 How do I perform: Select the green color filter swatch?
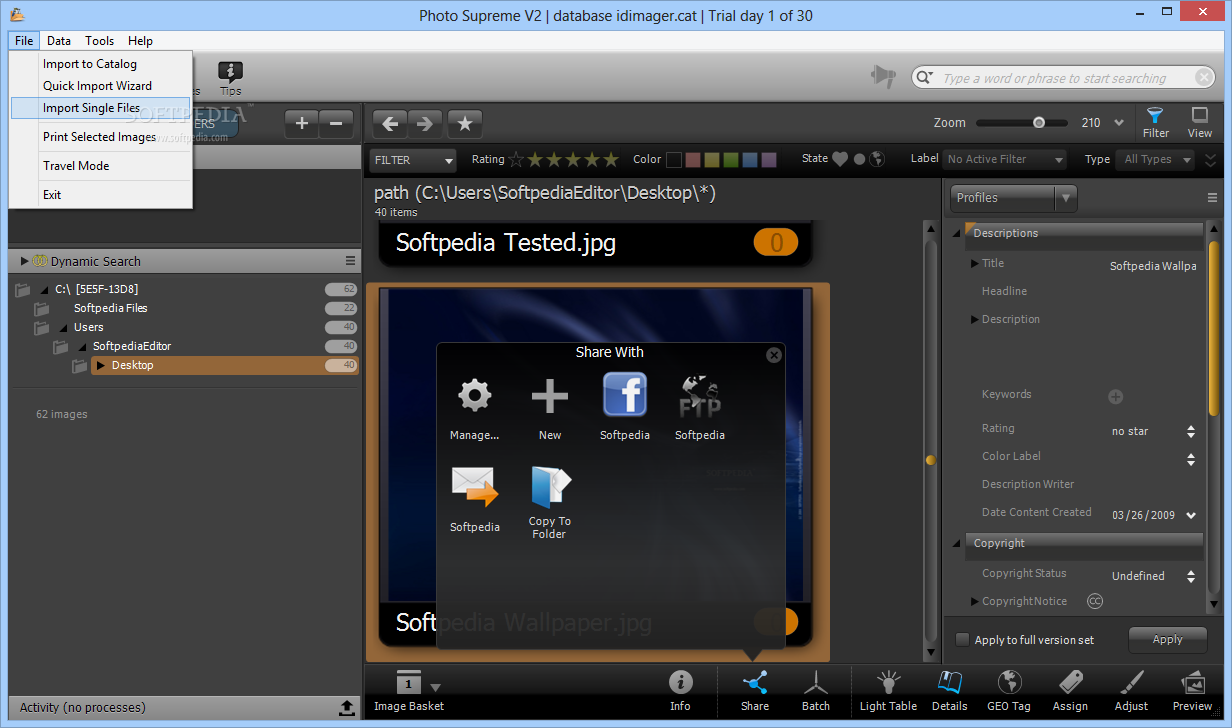coord(731,159)
